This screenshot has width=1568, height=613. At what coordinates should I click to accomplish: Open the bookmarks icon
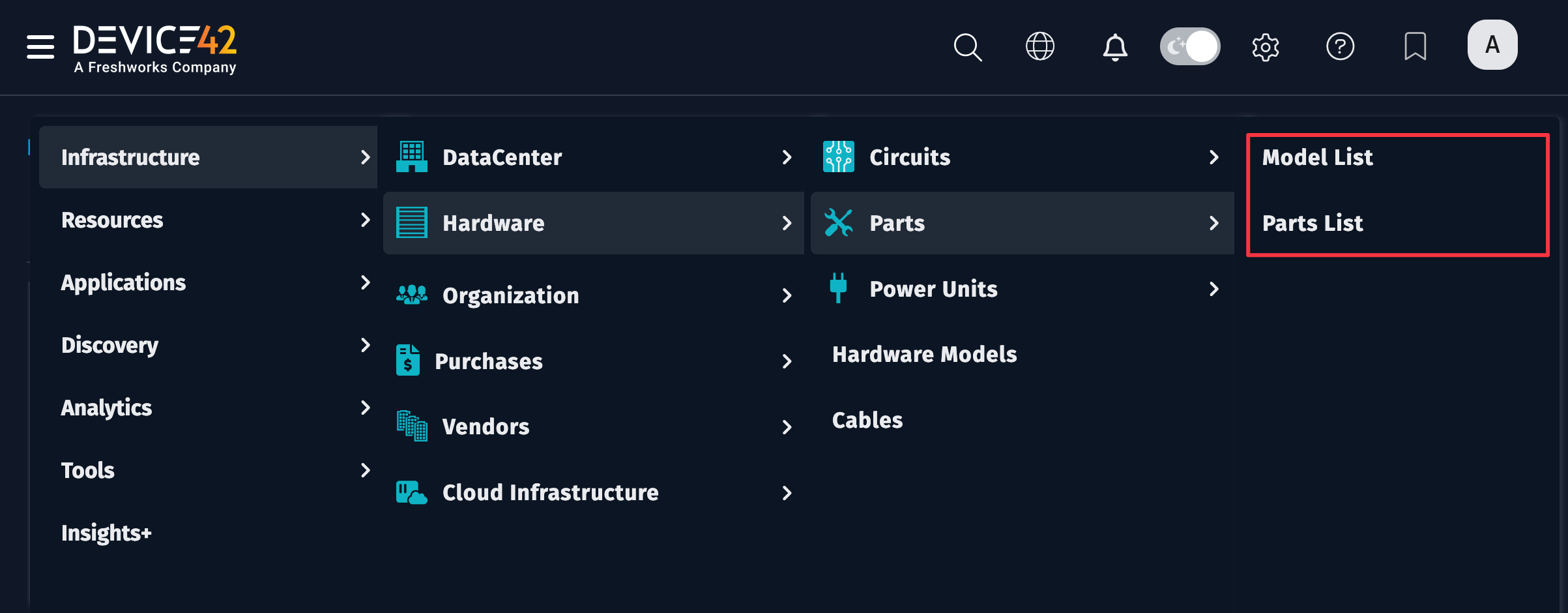tap(1415, 46)
